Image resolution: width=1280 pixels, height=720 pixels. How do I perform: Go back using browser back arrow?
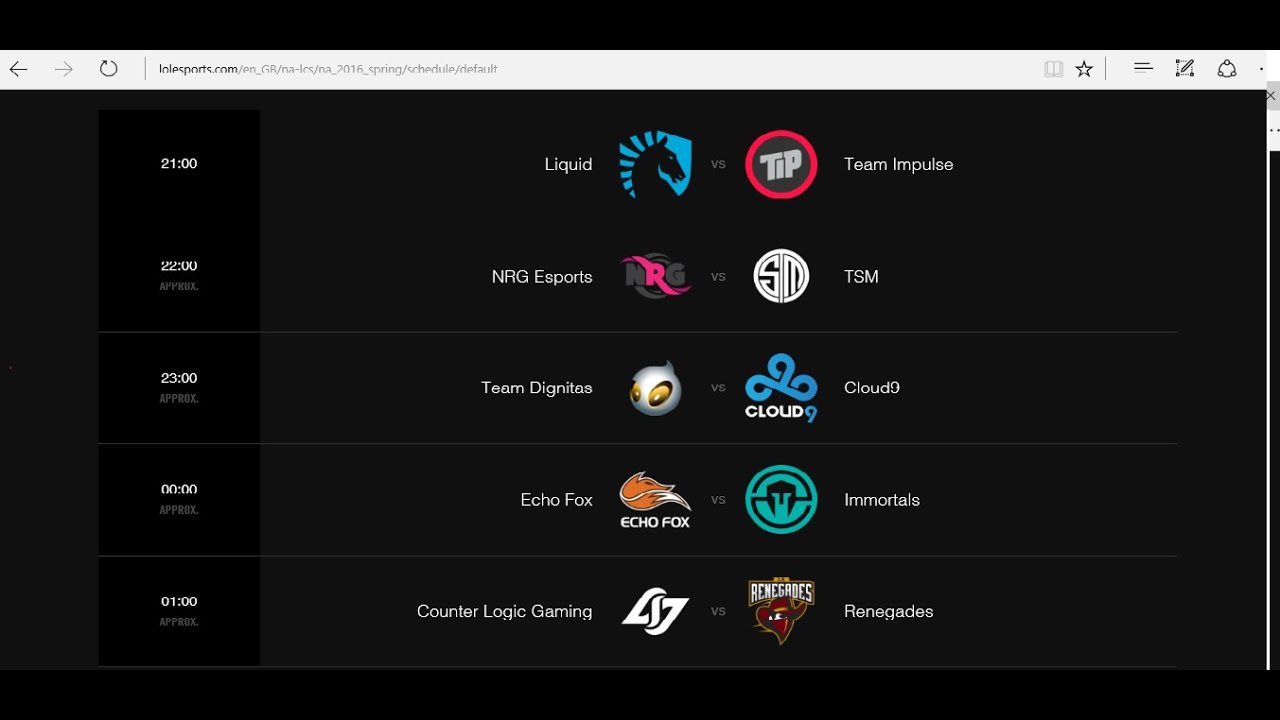[x=18, y=69]
